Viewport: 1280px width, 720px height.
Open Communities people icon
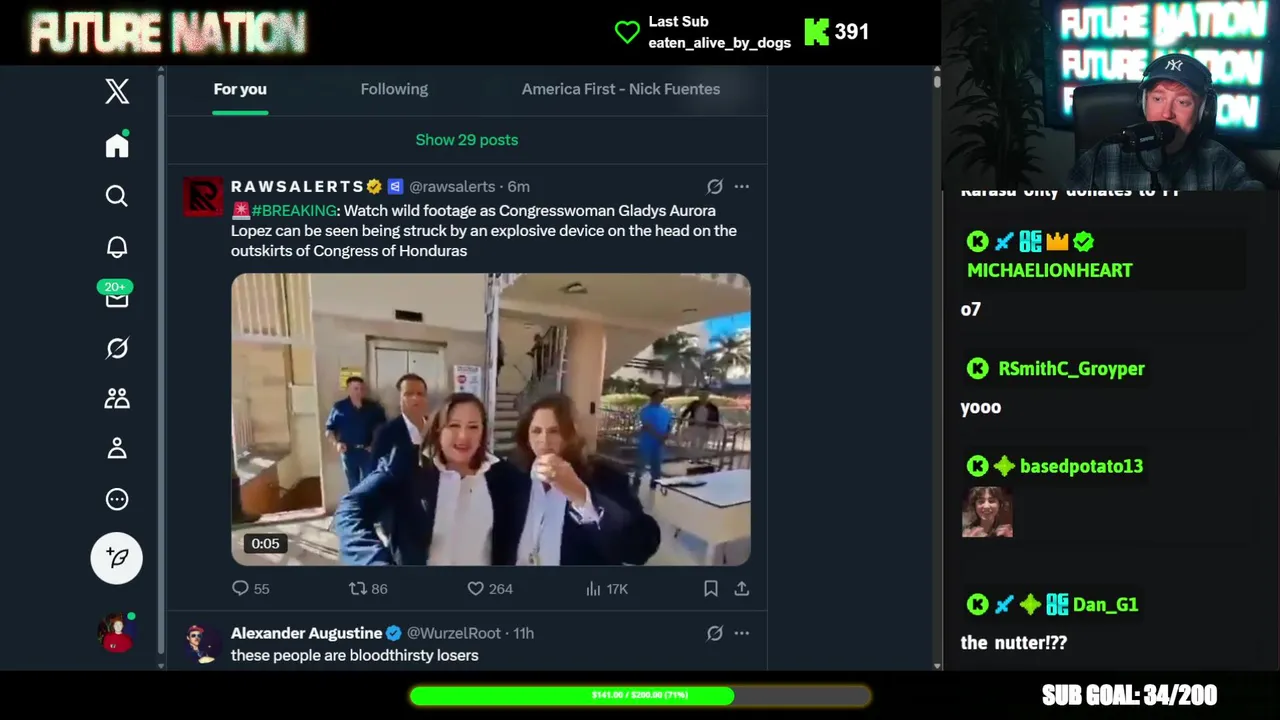coord(117,398)
